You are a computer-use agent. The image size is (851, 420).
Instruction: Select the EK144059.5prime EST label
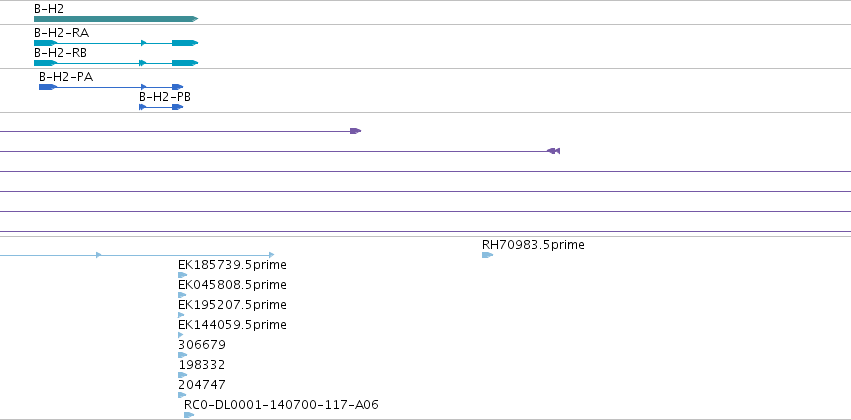[x=232, y=324]
